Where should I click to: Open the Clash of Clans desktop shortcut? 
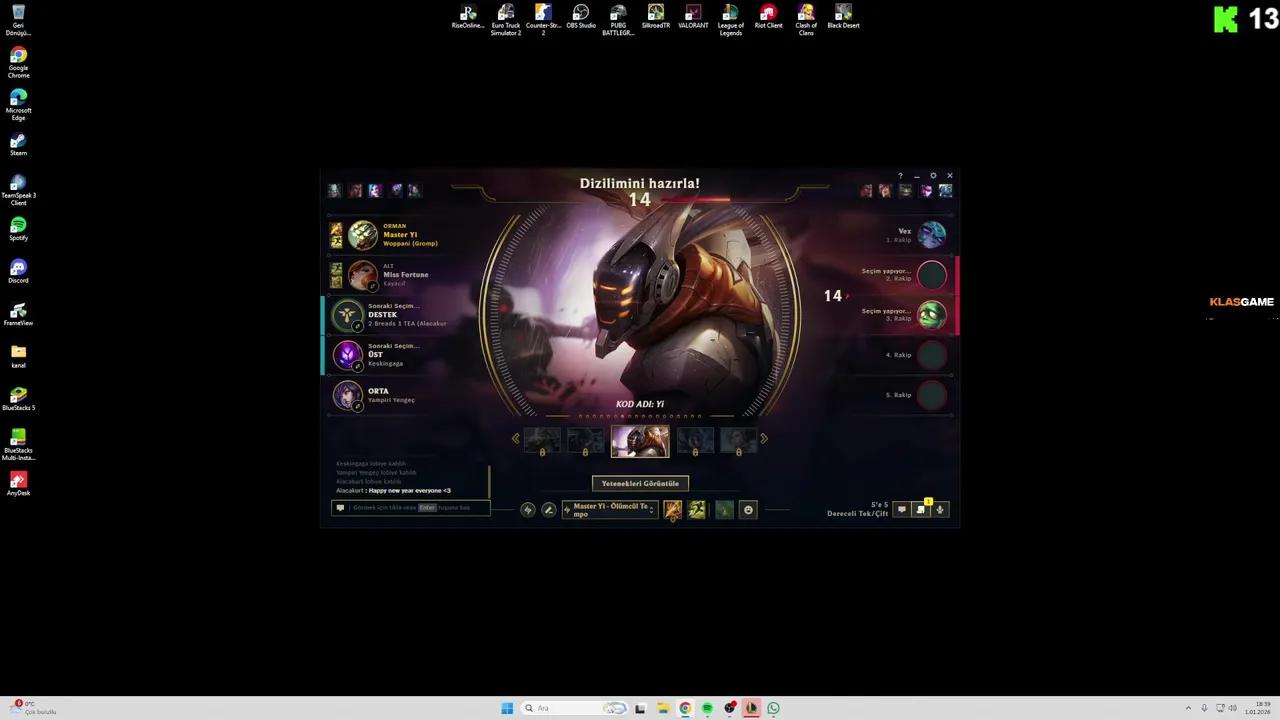[806, 20]
